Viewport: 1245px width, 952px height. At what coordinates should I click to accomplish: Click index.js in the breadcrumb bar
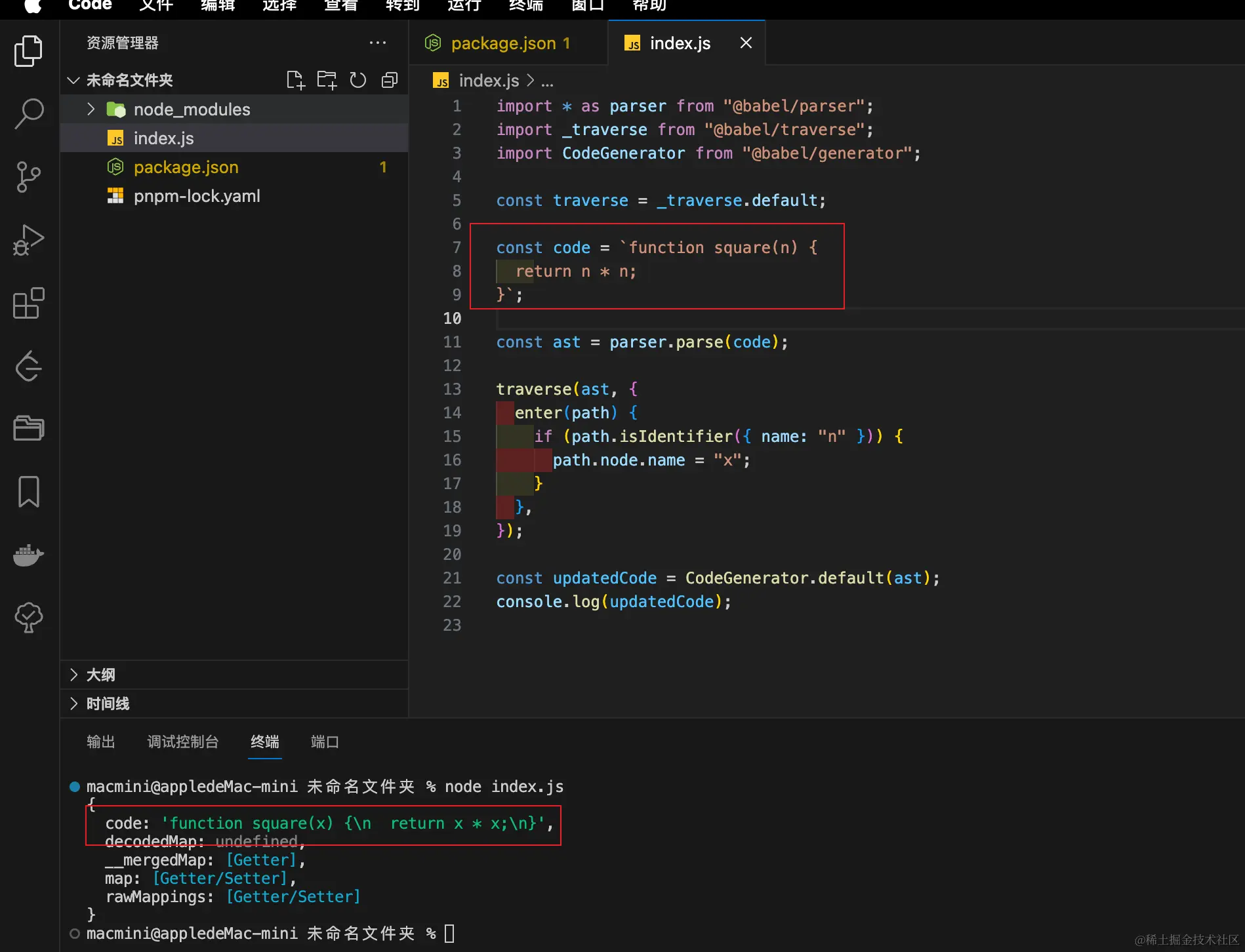(x=489, y=81)
